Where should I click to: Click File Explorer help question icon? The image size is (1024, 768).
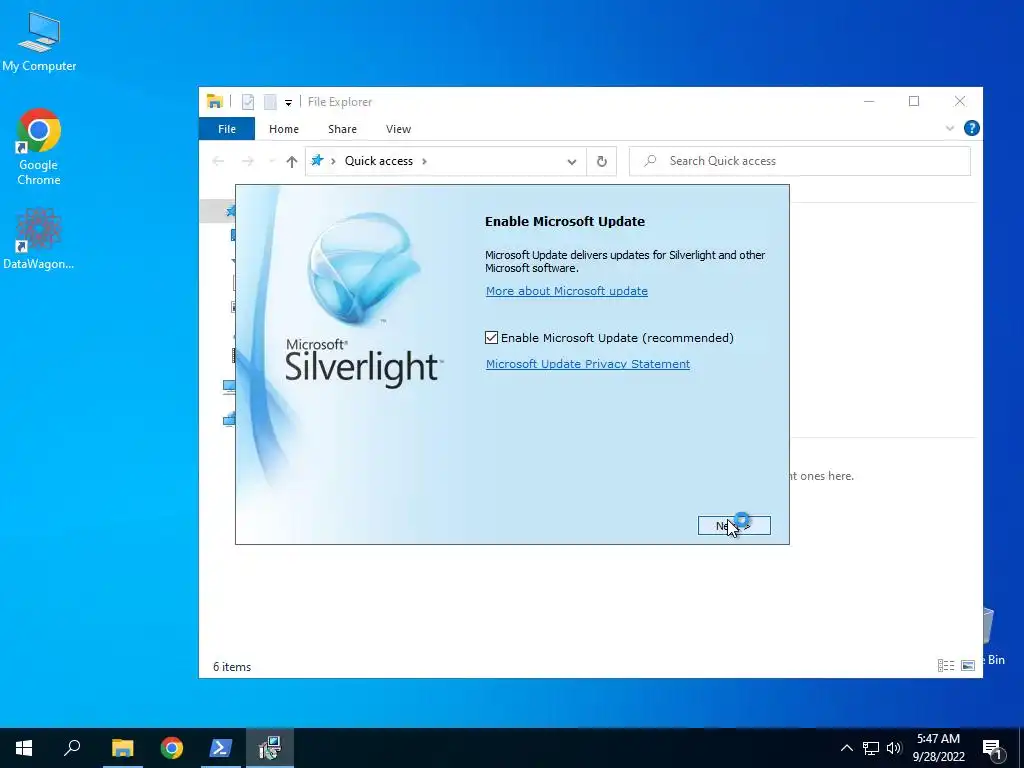coord(971,128)
